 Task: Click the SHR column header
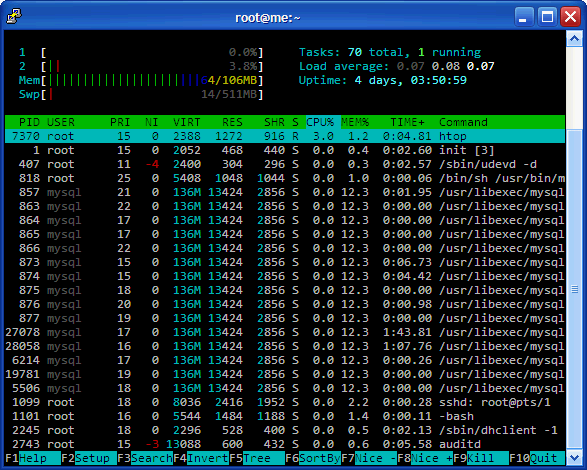pyautogui.click(x=274, y=122)
